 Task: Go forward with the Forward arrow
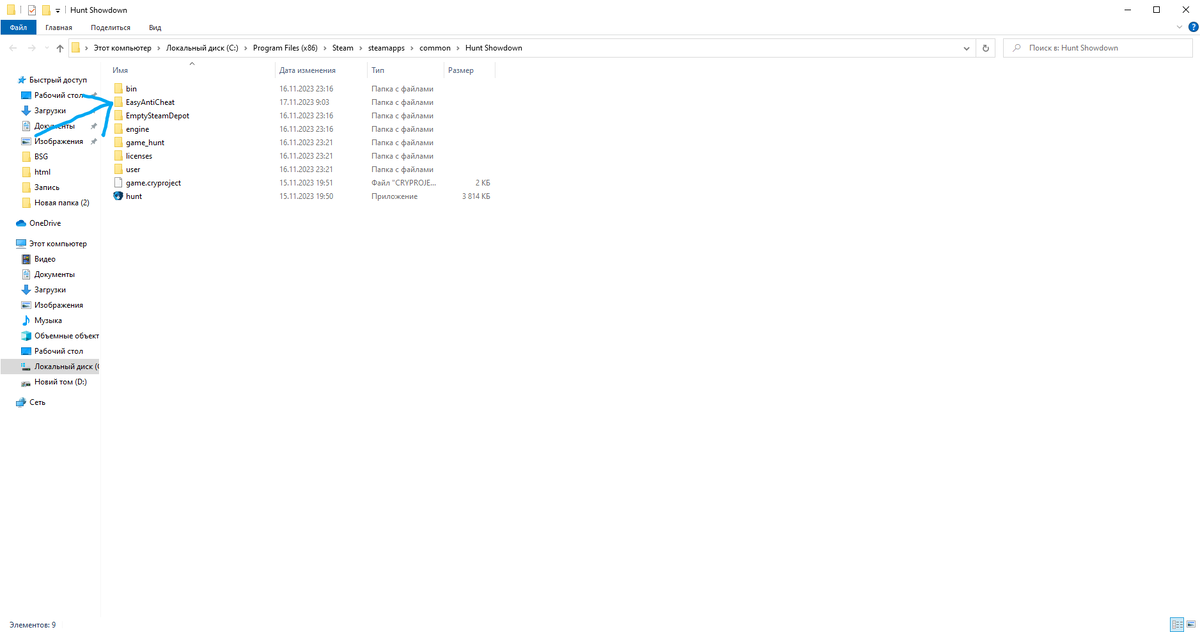tap(33, 48)
